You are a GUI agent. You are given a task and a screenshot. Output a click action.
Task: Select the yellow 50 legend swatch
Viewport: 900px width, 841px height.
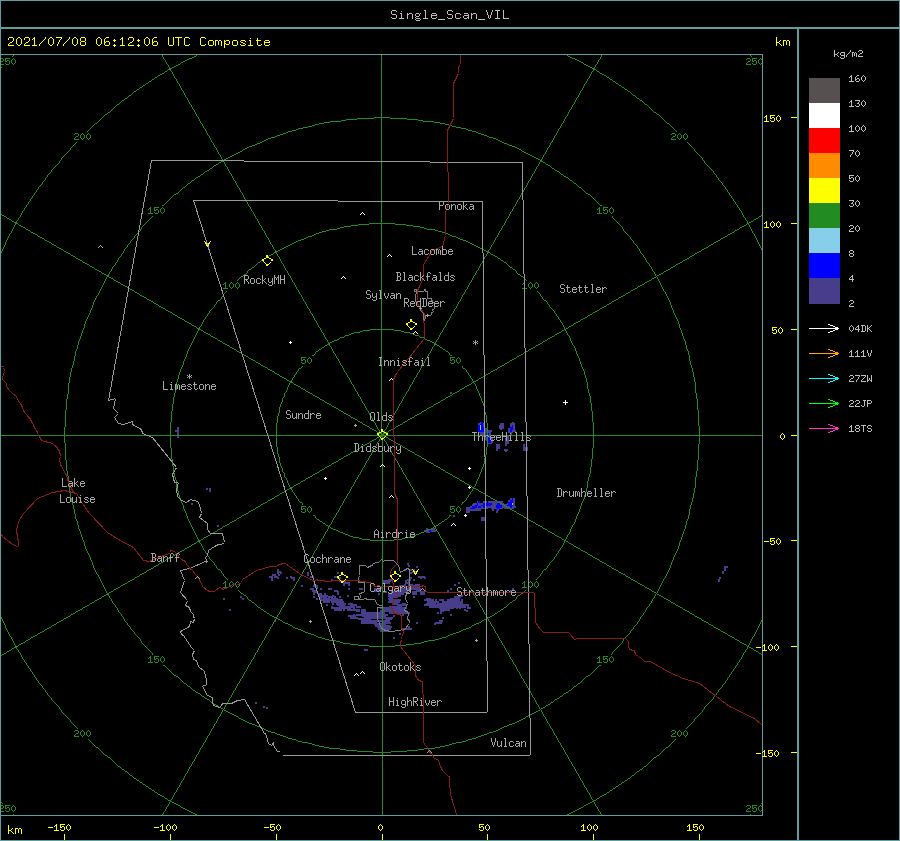tap(824, 191)
